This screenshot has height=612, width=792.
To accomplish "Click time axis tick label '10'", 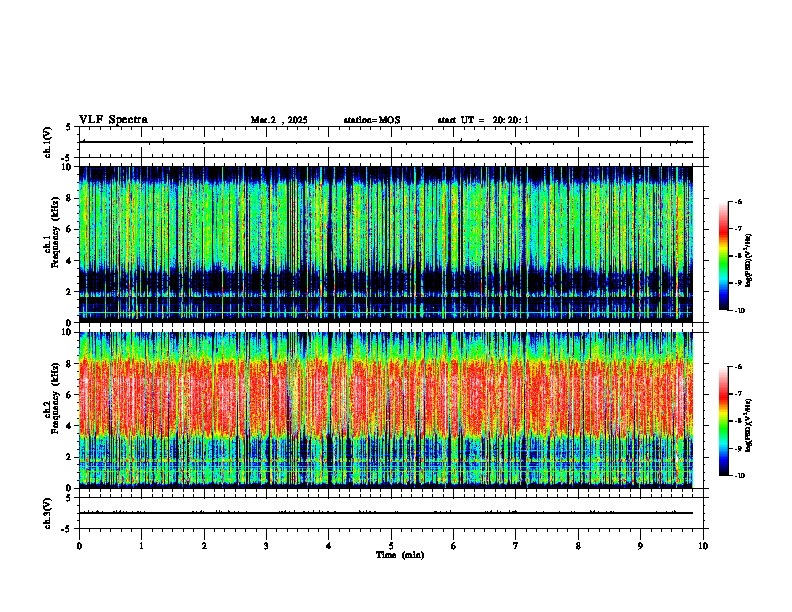I will pyautogui.click(x=703, y=546).
